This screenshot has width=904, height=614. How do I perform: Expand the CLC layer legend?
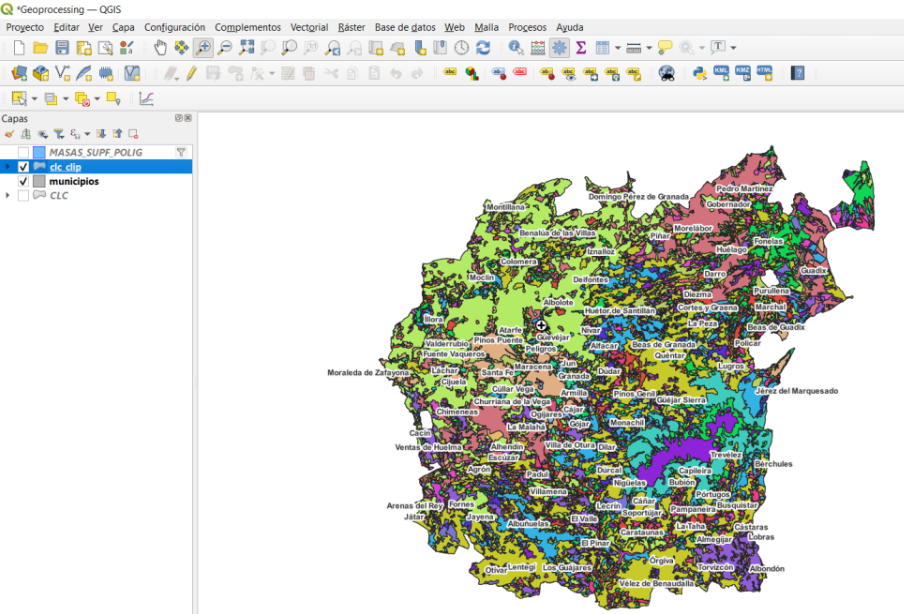[x=8, y=196]
